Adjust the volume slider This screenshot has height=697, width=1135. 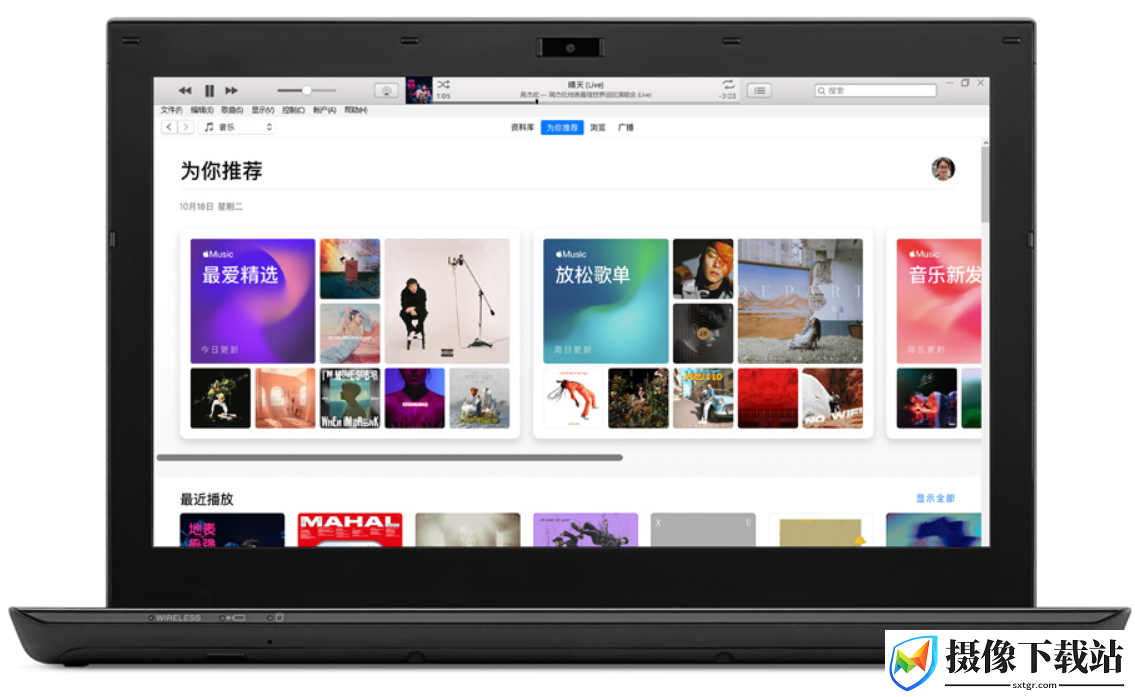click(307, 90)
